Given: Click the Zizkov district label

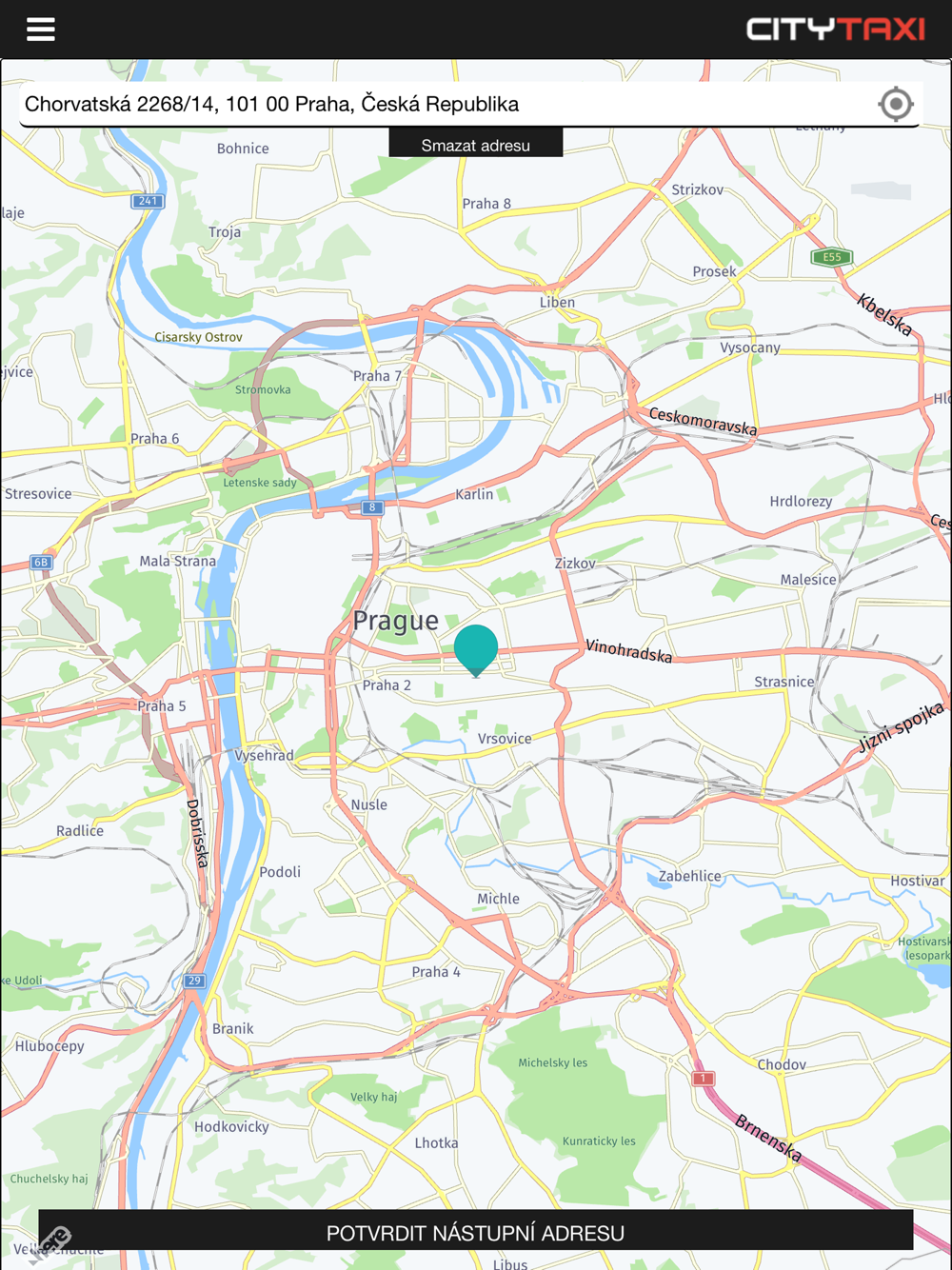Looking at the screenshot, I should click(x=575, y=564).
